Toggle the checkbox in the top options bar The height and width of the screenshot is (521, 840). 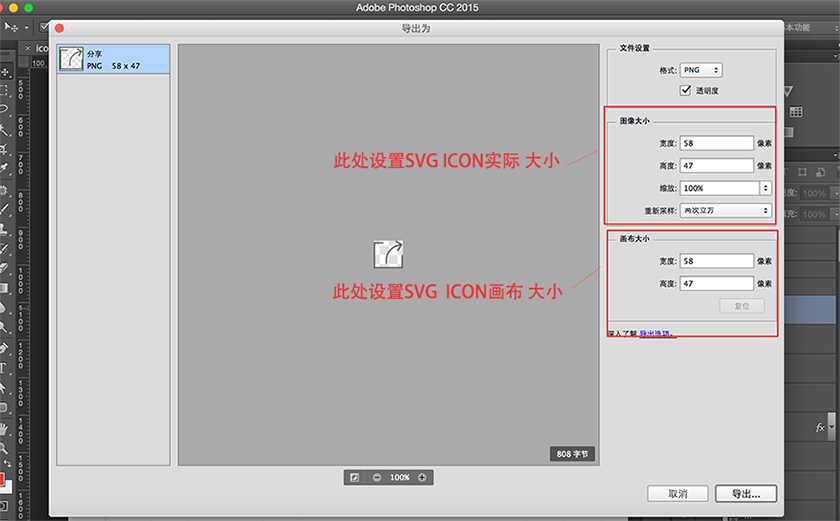click(x=44, y=27)
